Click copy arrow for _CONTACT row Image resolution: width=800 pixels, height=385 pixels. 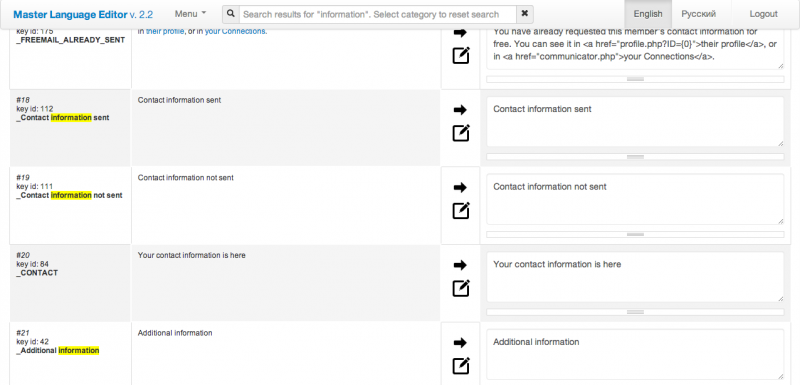460,265
